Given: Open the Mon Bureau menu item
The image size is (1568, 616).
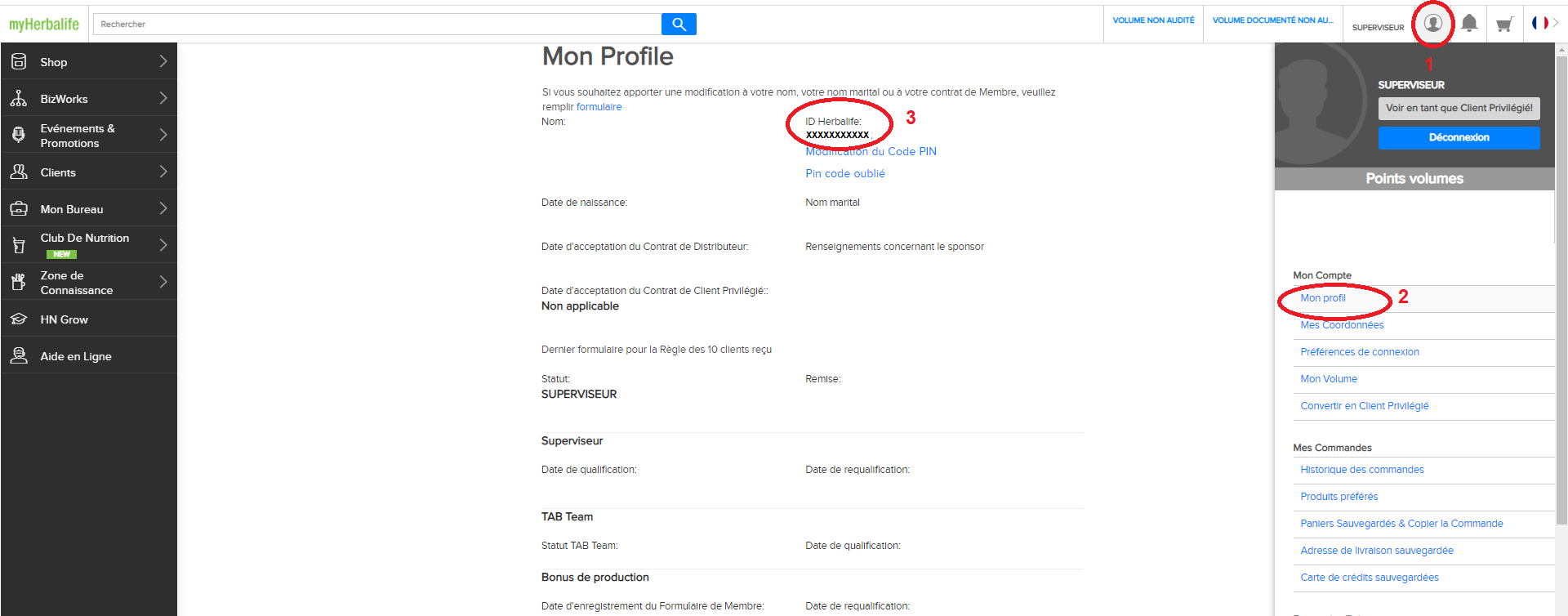Looking at the screenshot, I should click(x=89, y=208).
